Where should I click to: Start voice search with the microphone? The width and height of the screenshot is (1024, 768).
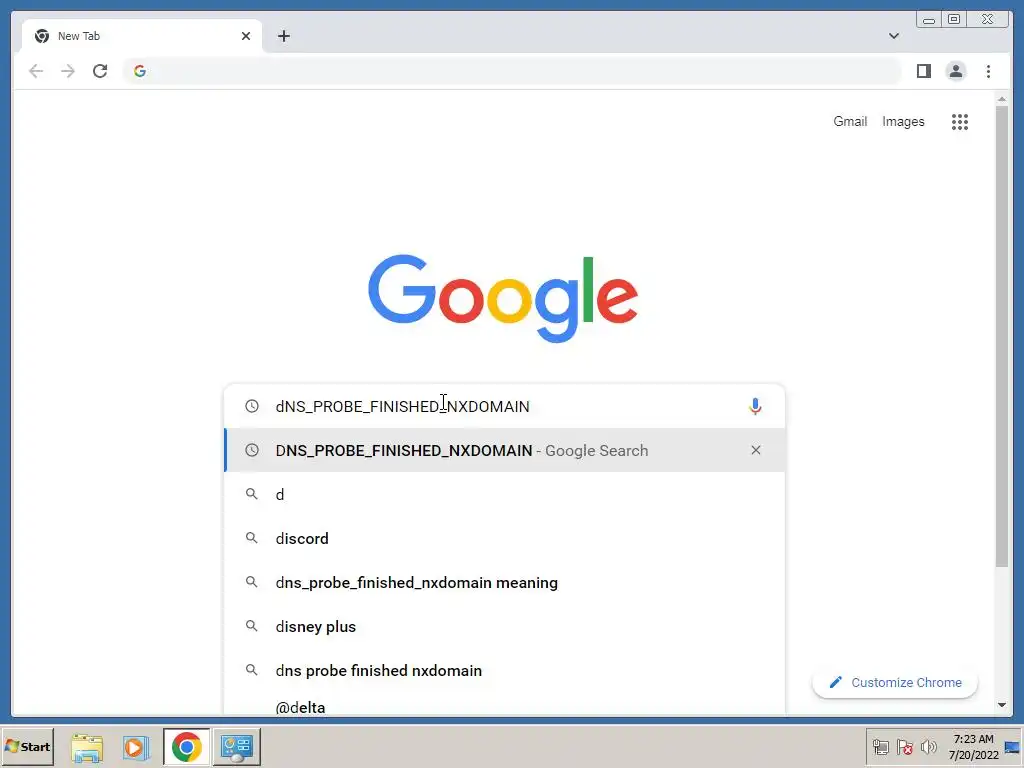[755, 406]
